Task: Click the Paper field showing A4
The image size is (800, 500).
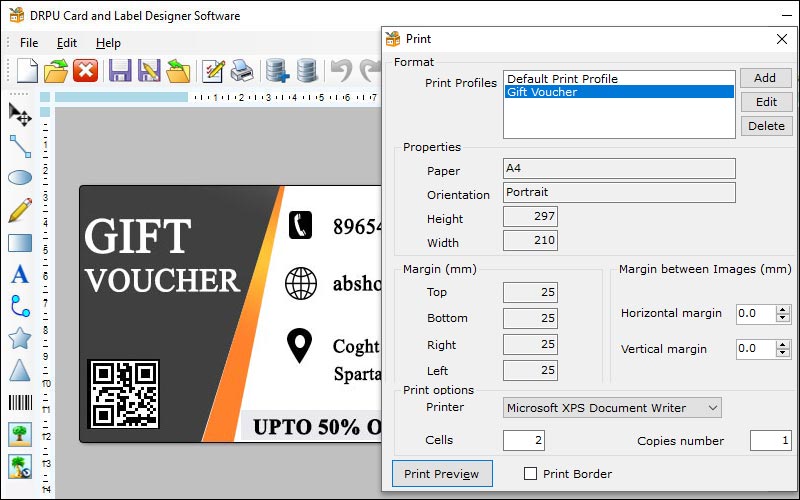Action: point(619,168)
